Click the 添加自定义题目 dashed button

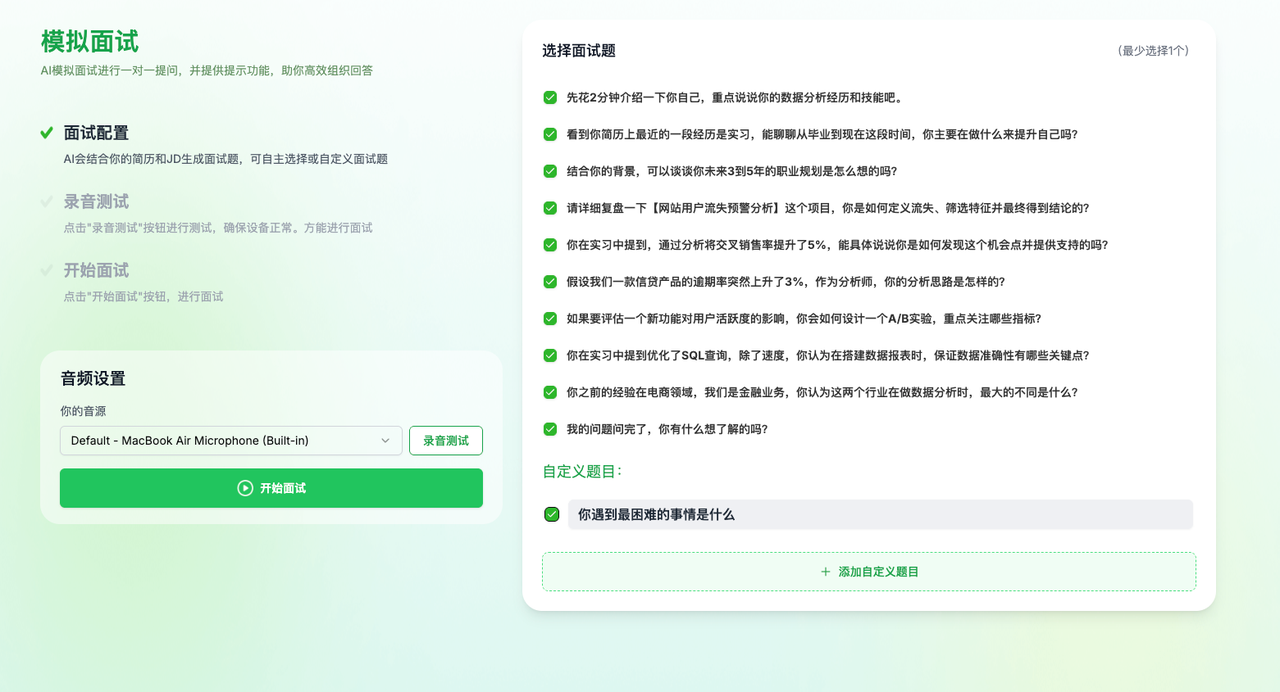[x=868, y=571]
